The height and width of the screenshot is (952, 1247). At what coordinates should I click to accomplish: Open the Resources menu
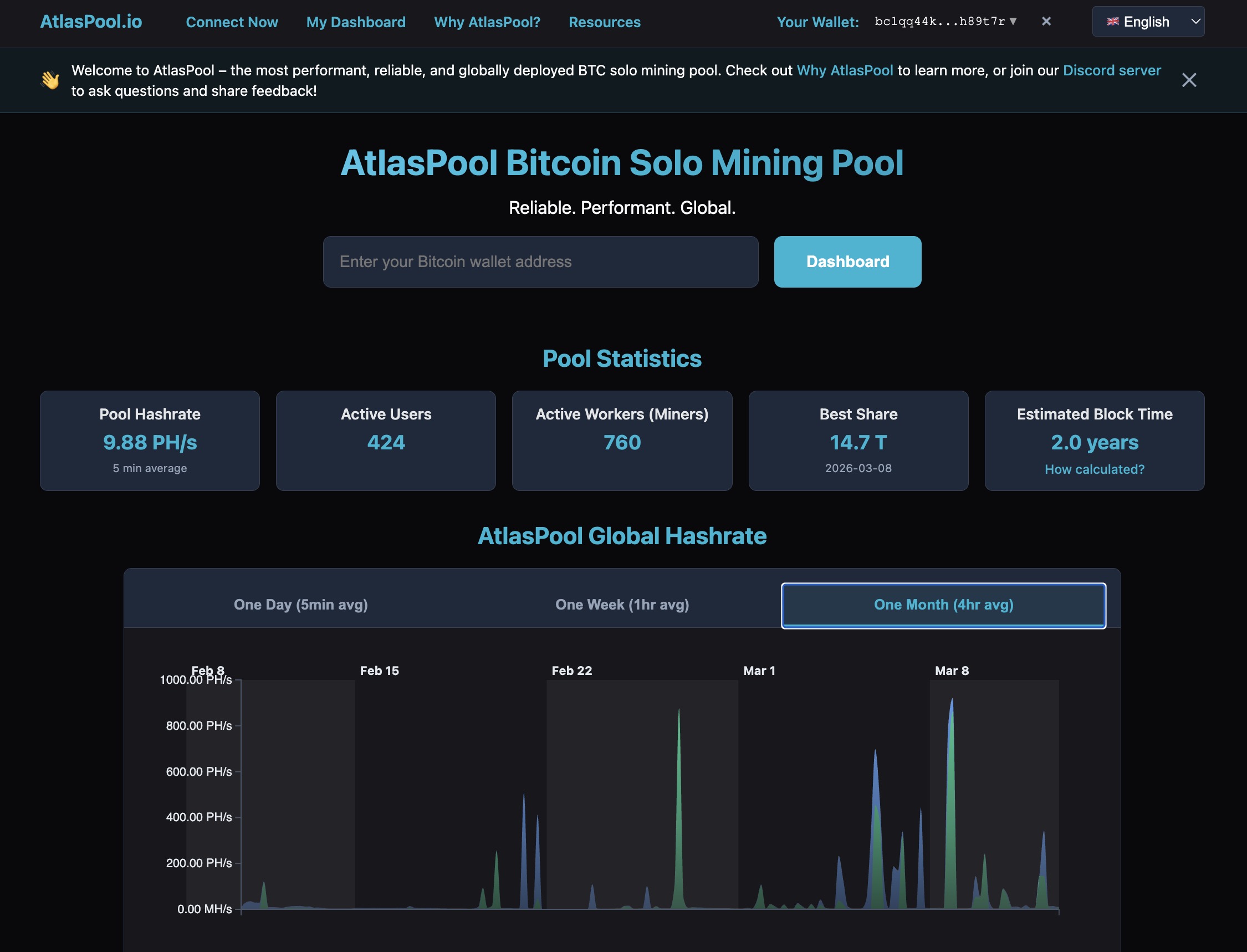point(604,22)
